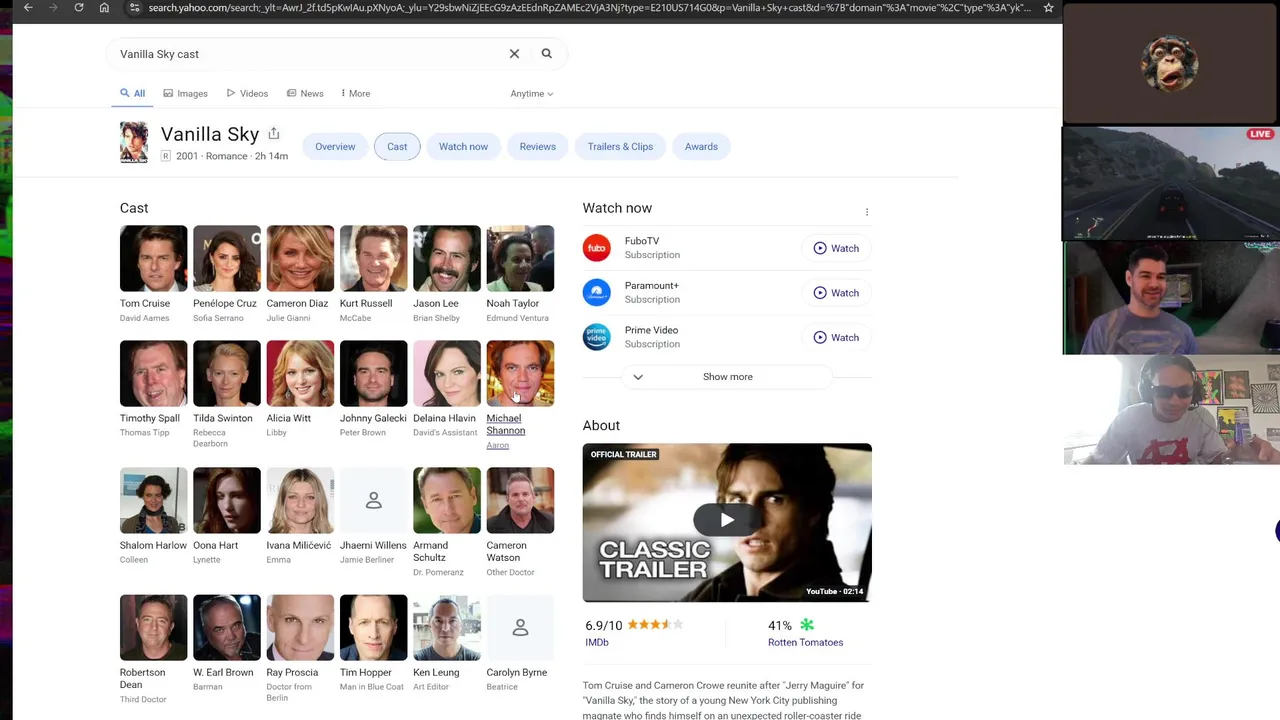Click Watch button for Paramount+
This screenshot has height=720, width=1280.
(836, 293)
